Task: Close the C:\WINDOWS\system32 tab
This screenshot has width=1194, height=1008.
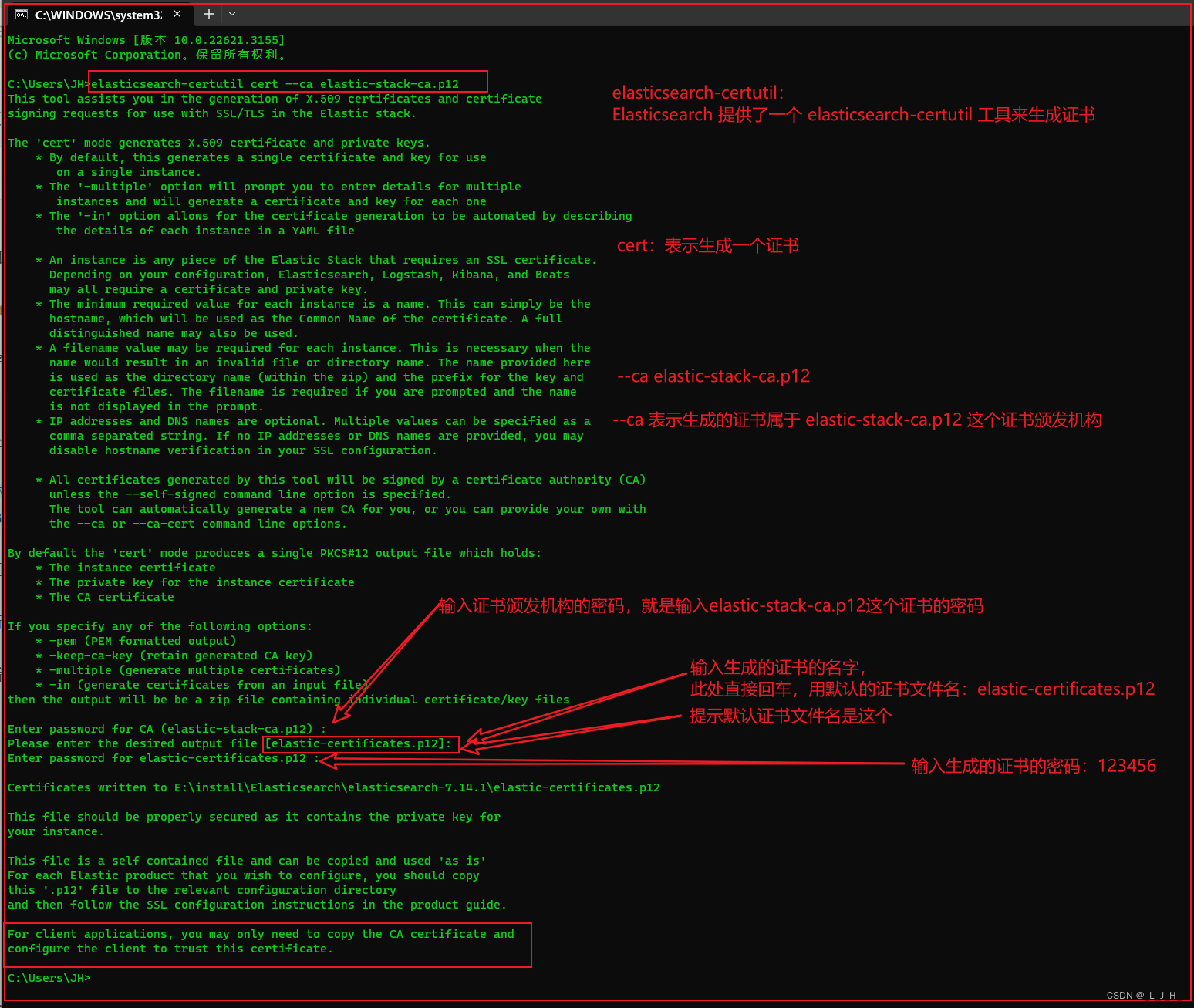Action: pos(177,14)
